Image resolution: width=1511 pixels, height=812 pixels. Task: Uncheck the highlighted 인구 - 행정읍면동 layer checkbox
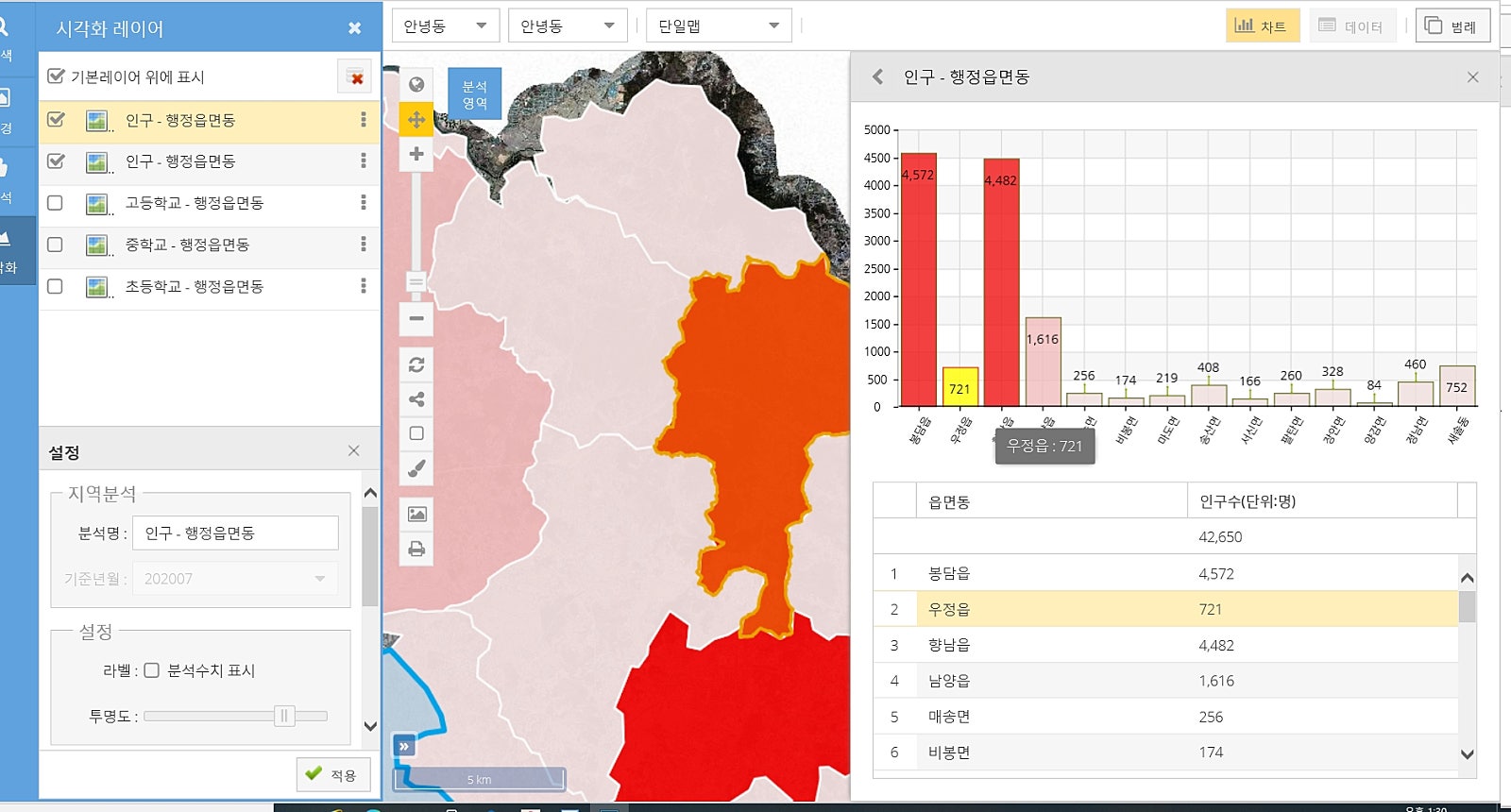coord(56,120)
